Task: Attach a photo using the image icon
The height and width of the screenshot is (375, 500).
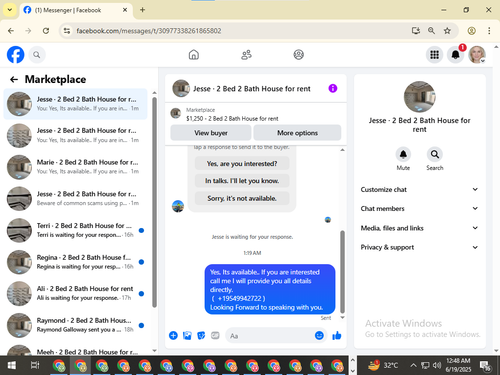Action: click(x=187, y=335)
